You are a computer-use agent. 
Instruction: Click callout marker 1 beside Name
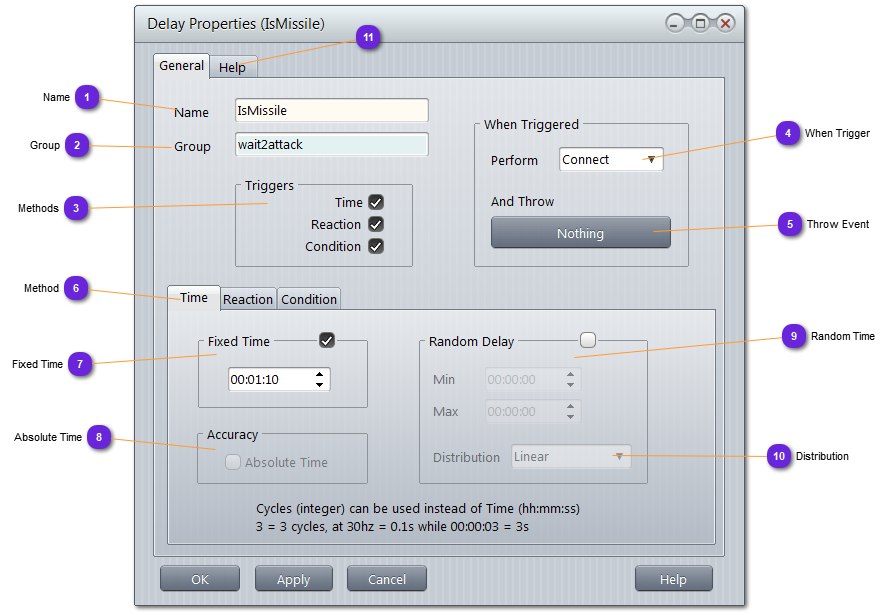tap(87, 98)
